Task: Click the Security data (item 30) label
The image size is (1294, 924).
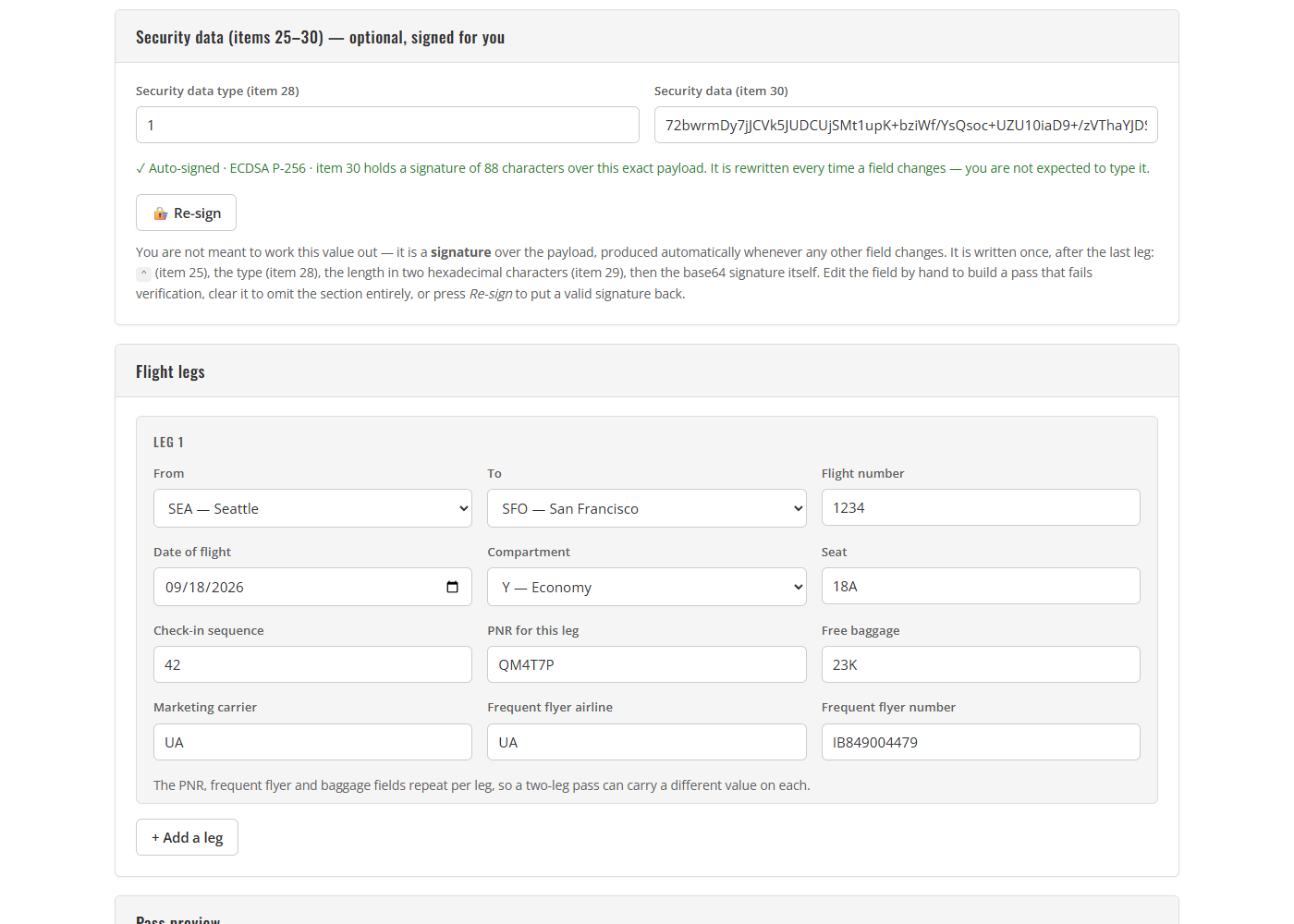Action: (721, 91)
